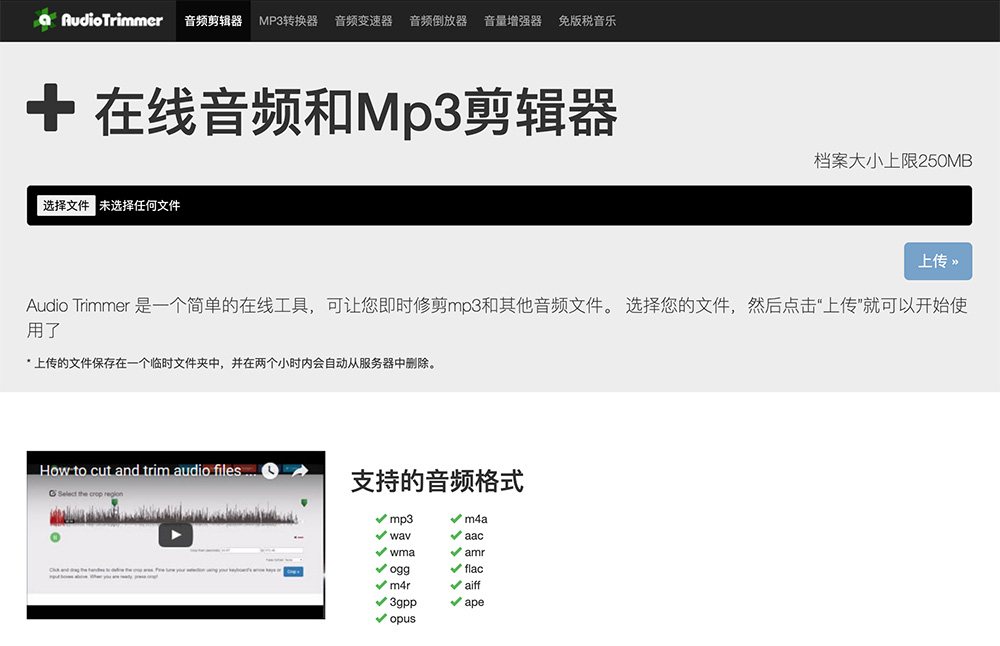Click the 'm4a' format entry
Viewport: 1000px width, 646px height.
469,519
